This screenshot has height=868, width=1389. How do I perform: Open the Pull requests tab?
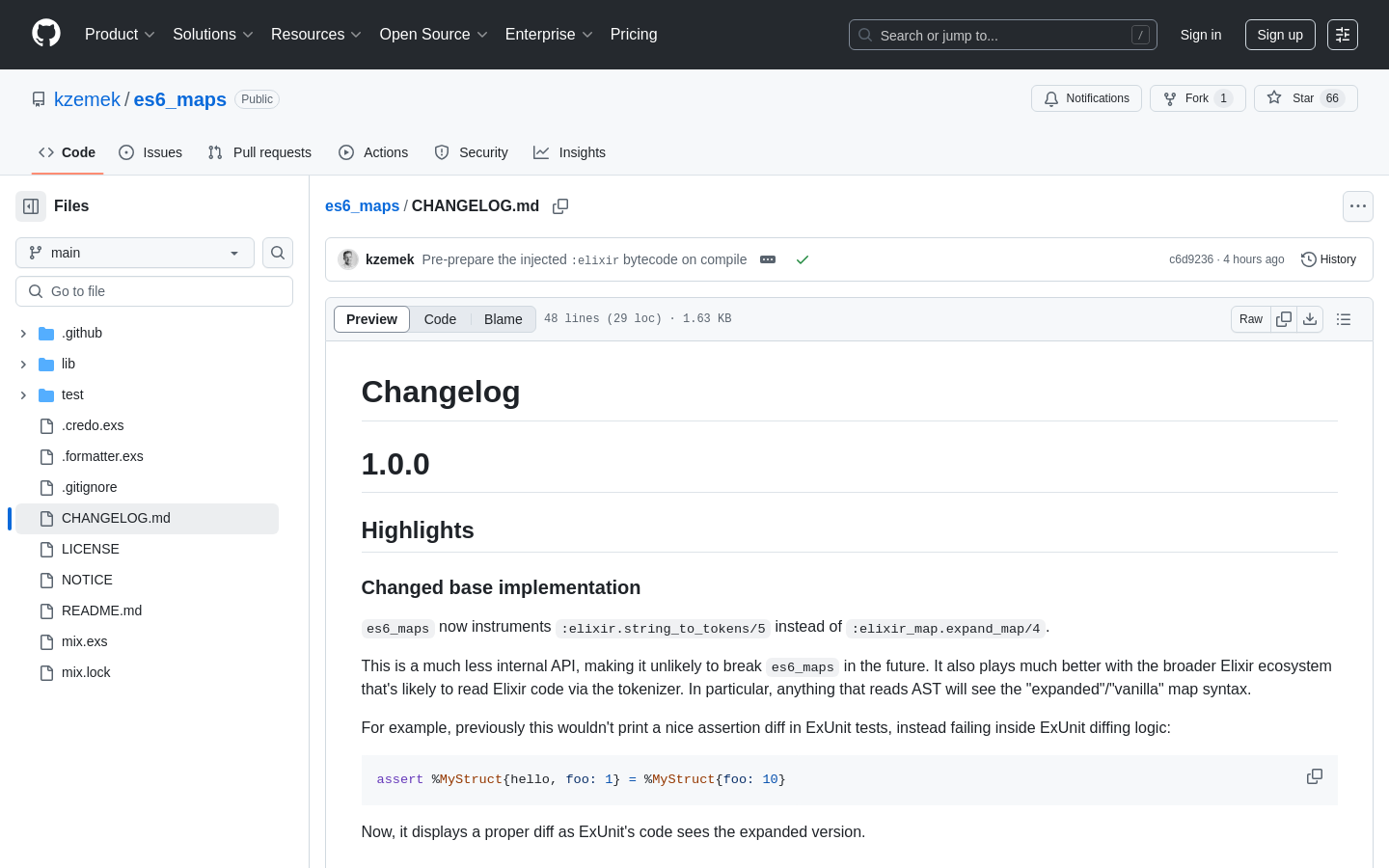pyautogui.click(x=259, y=152)
